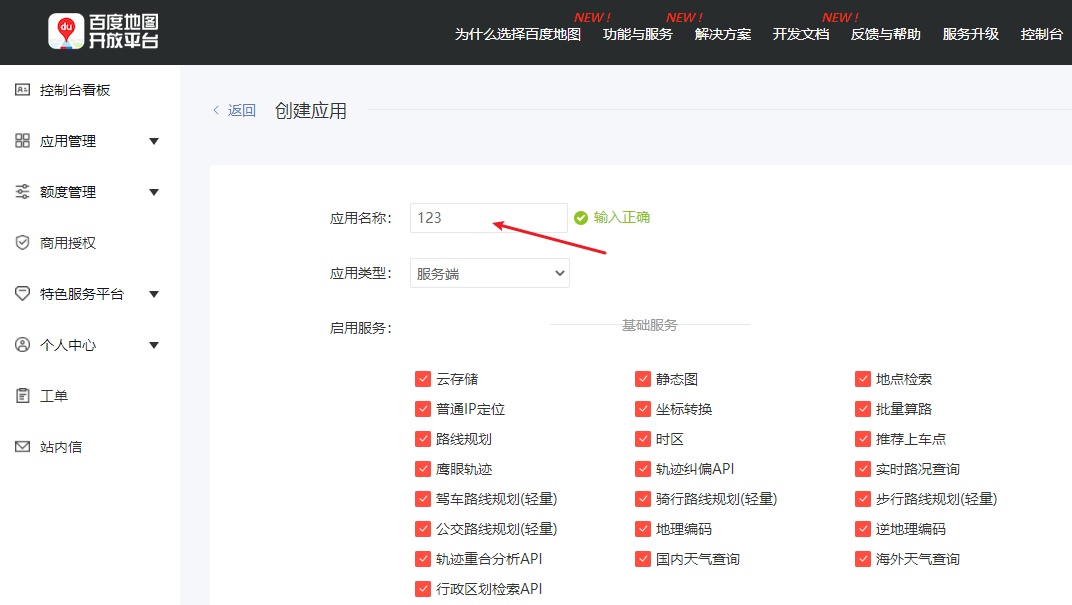Open 解决方案 in top navigation
The height and width of the screenshot is (605, 1072).
click(x=723, y=34)
